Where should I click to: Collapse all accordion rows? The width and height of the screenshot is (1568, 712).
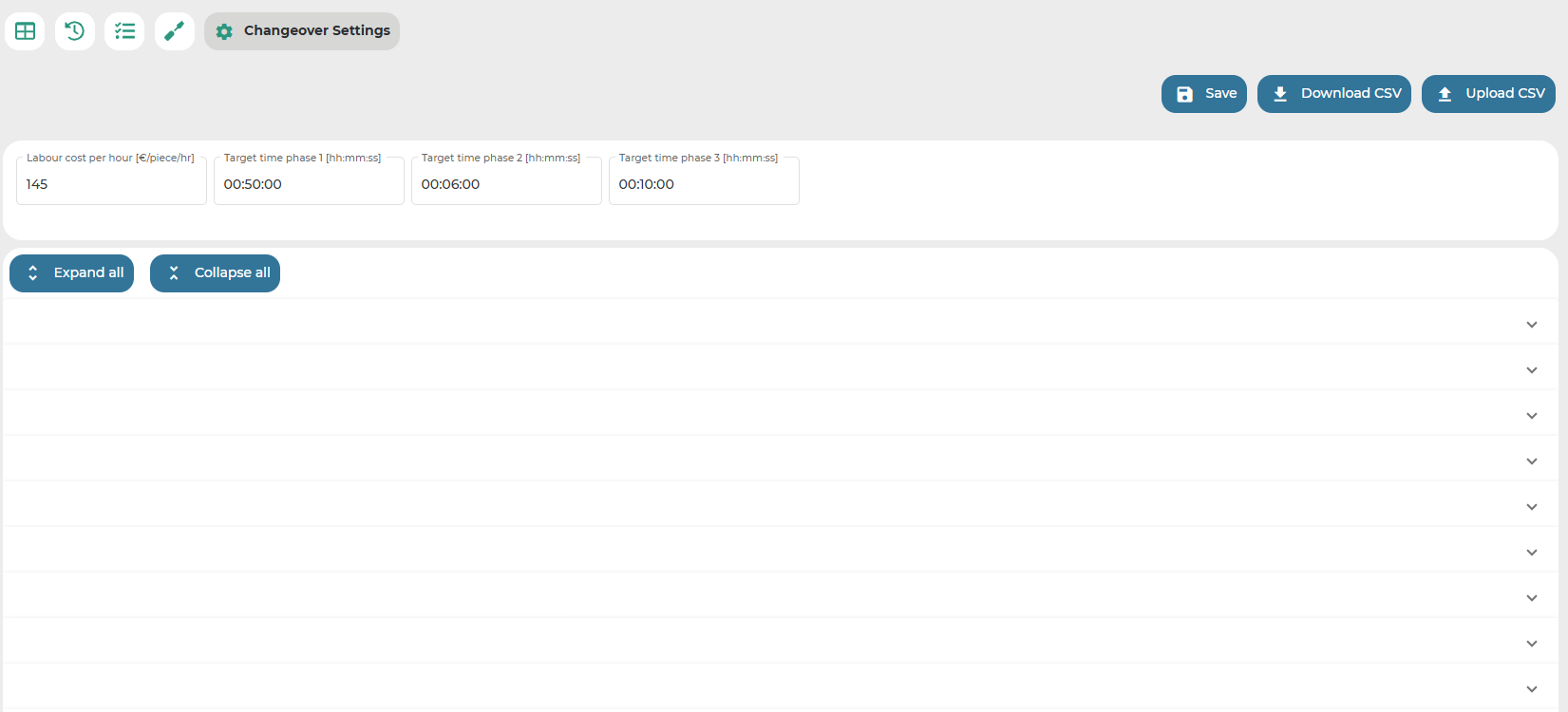tap(215, 273)
